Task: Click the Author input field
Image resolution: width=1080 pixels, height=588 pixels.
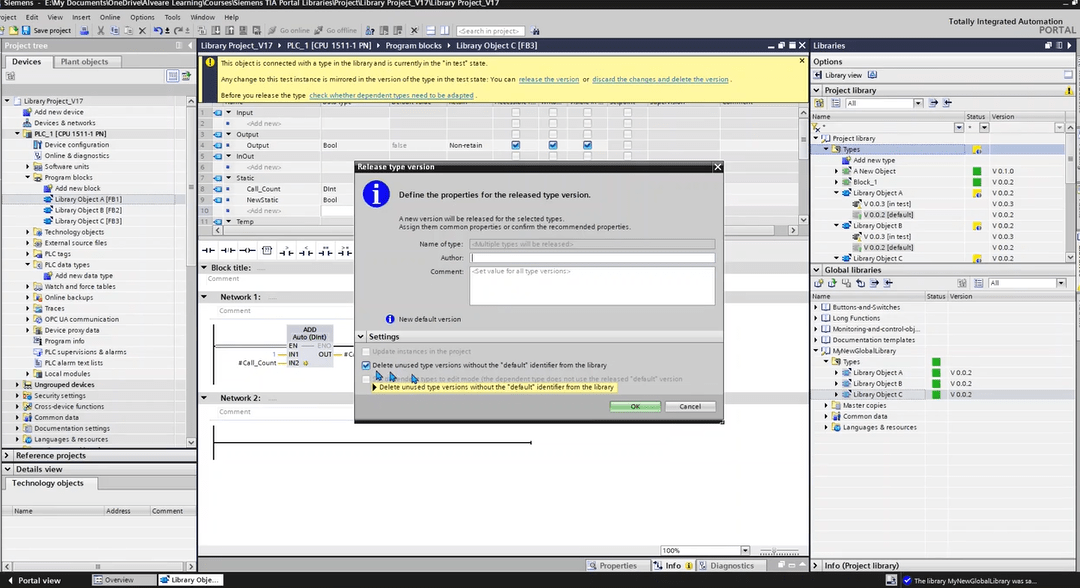Action: pyautogui.click(x=592, y=258)
